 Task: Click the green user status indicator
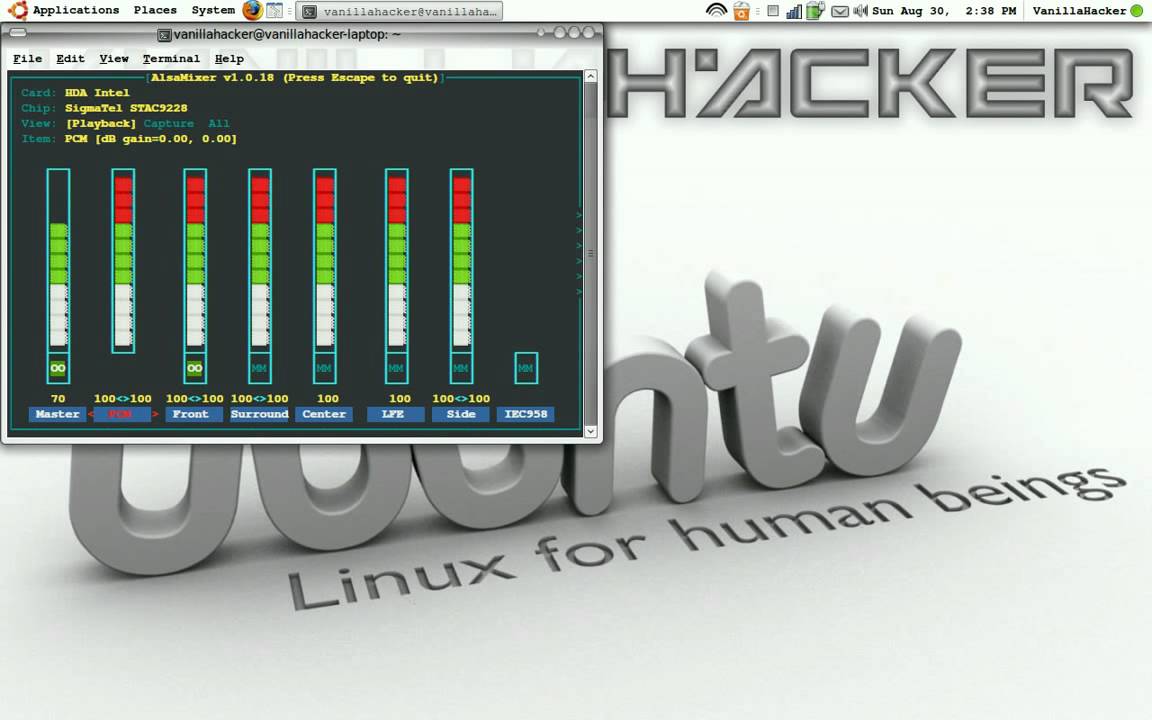coord(1137,11)
